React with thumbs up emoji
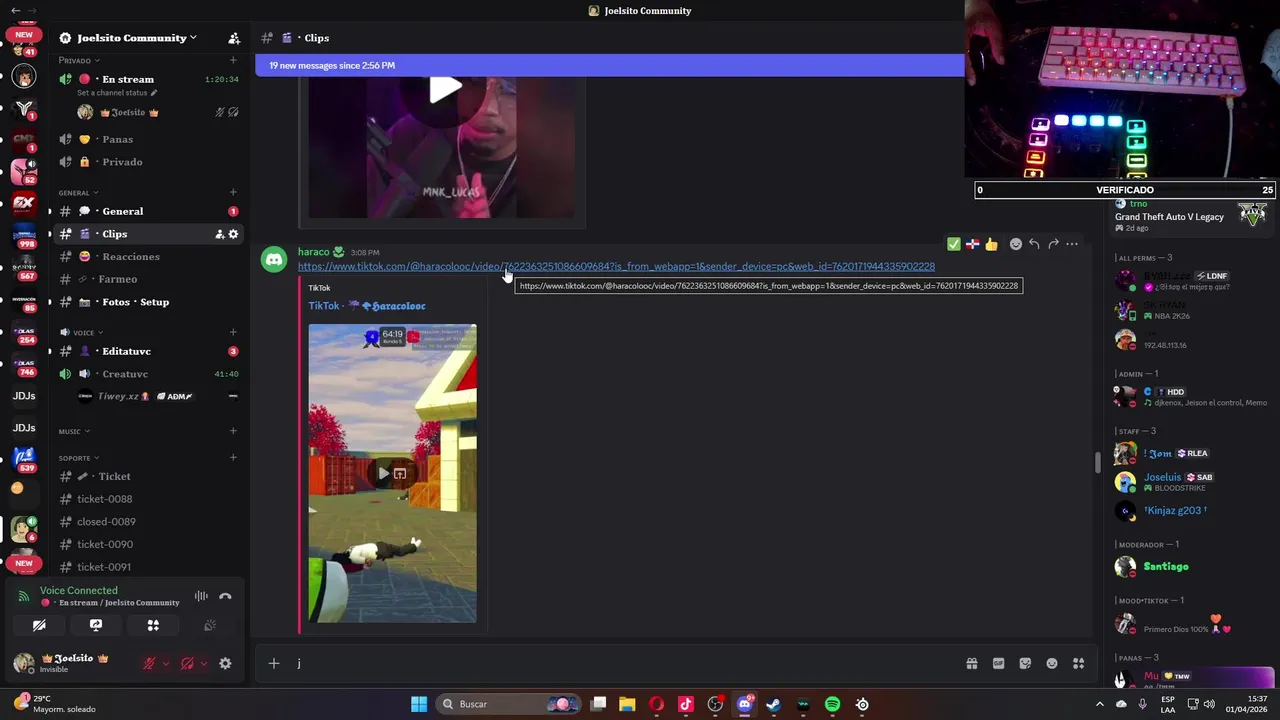This screenshot has height=720, width=1280. point(991,244)
